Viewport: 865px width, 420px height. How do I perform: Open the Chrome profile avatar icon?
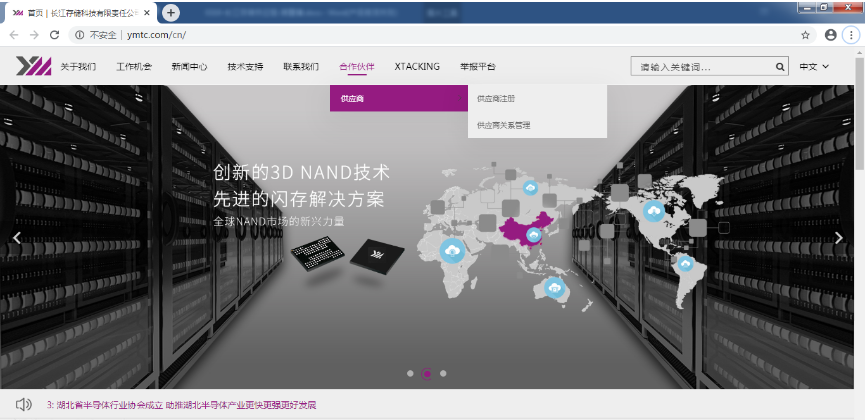click(831, 35)
